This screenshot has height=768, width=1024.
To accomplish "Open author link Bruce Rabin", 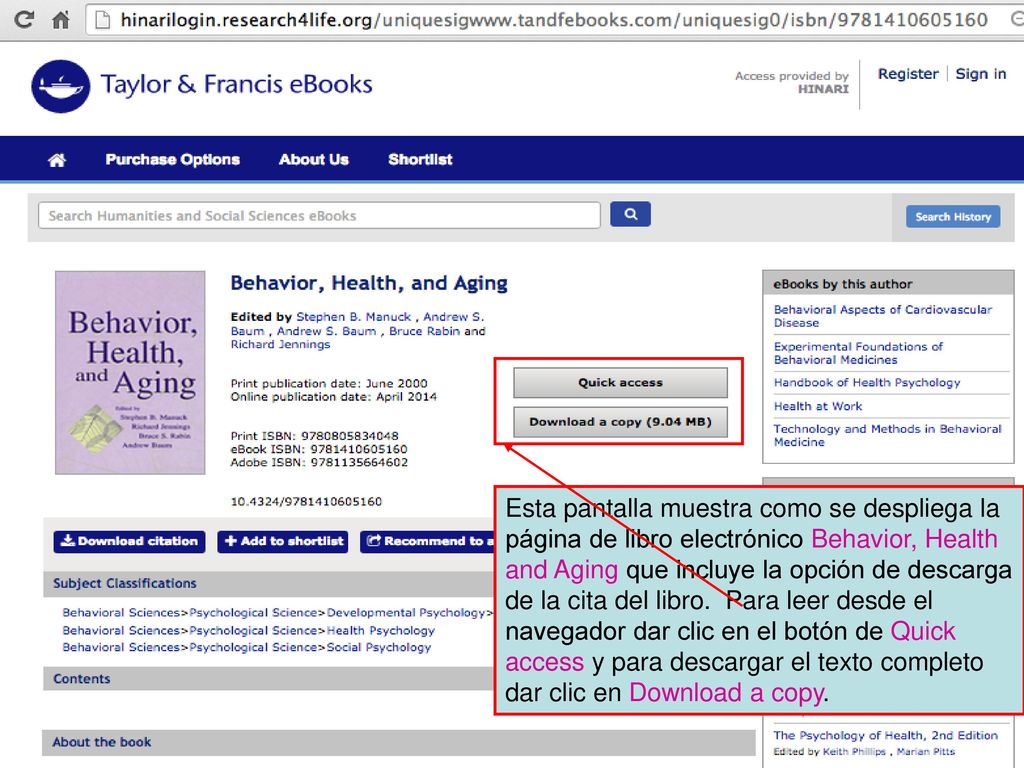I will 424,331.
